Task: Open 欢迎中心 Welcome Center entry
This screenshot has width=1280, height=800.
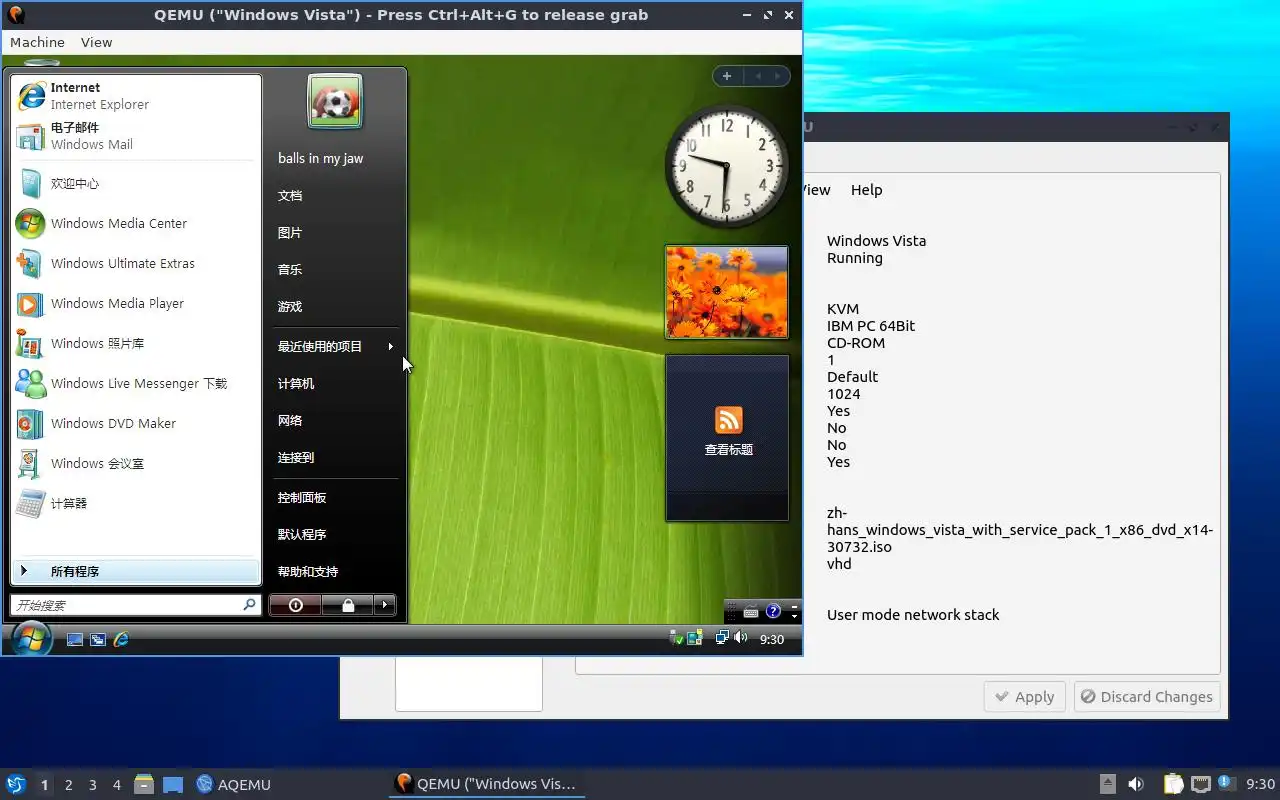Action: (136, 184)
